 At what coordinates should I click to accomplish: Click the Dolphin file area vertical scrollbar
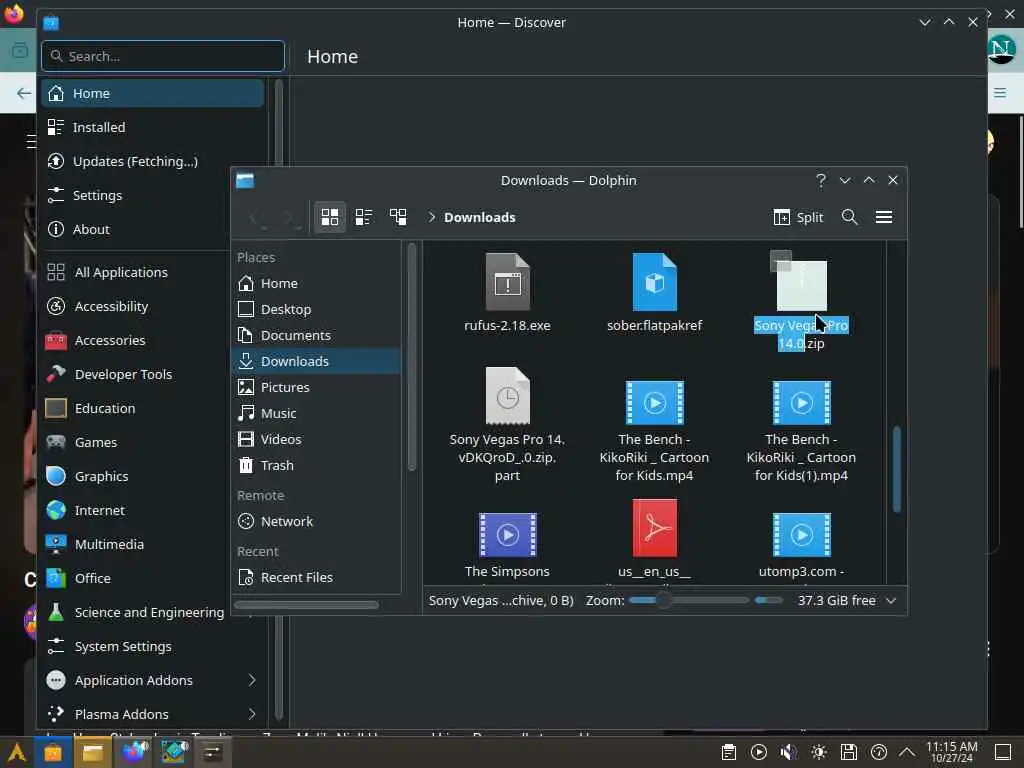(897, 469)
